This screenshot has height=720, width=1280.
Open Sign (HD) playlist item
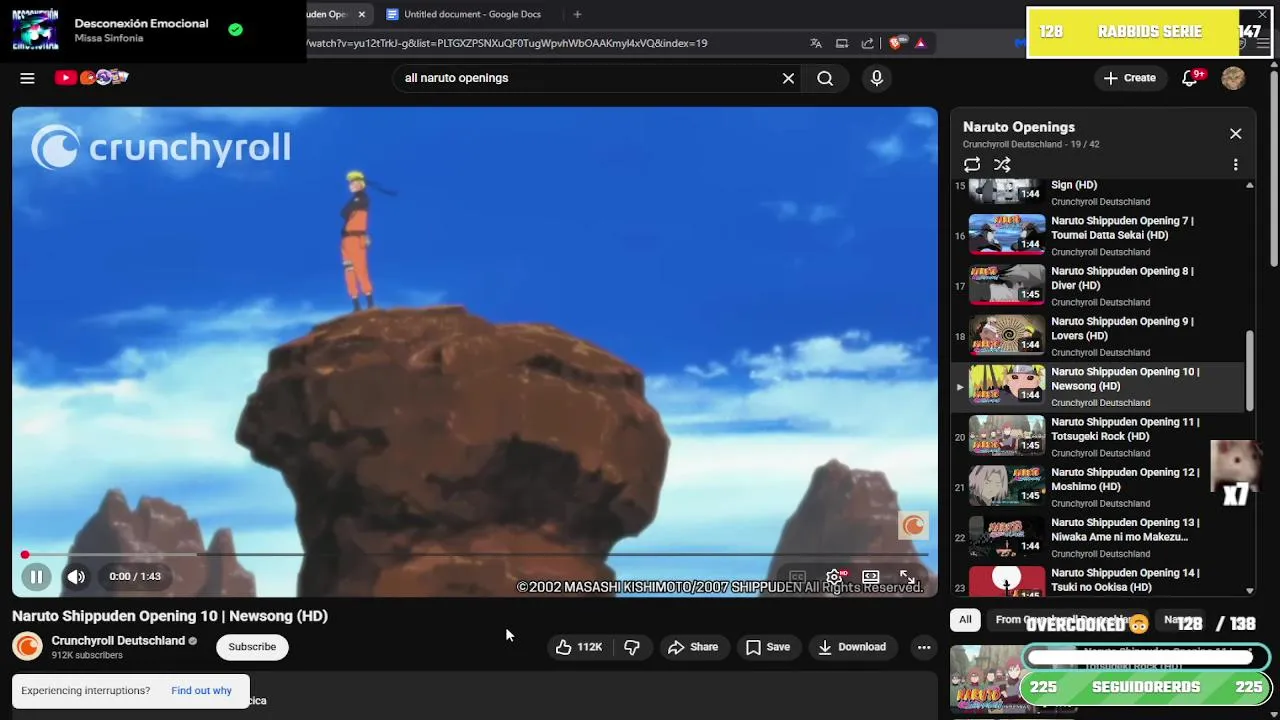click(1100, 193)
